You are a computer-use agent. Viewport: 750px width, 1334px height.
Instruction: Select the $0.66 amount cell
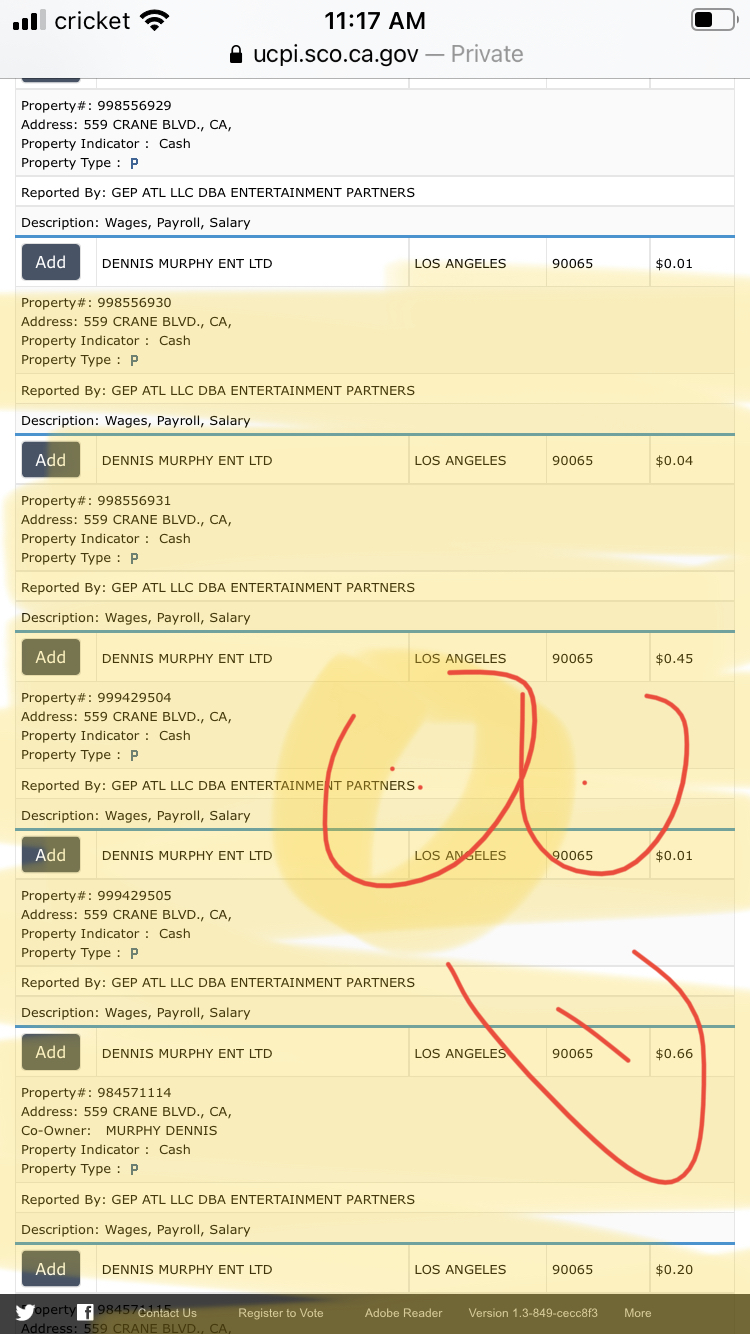[x=692, y=1053]
